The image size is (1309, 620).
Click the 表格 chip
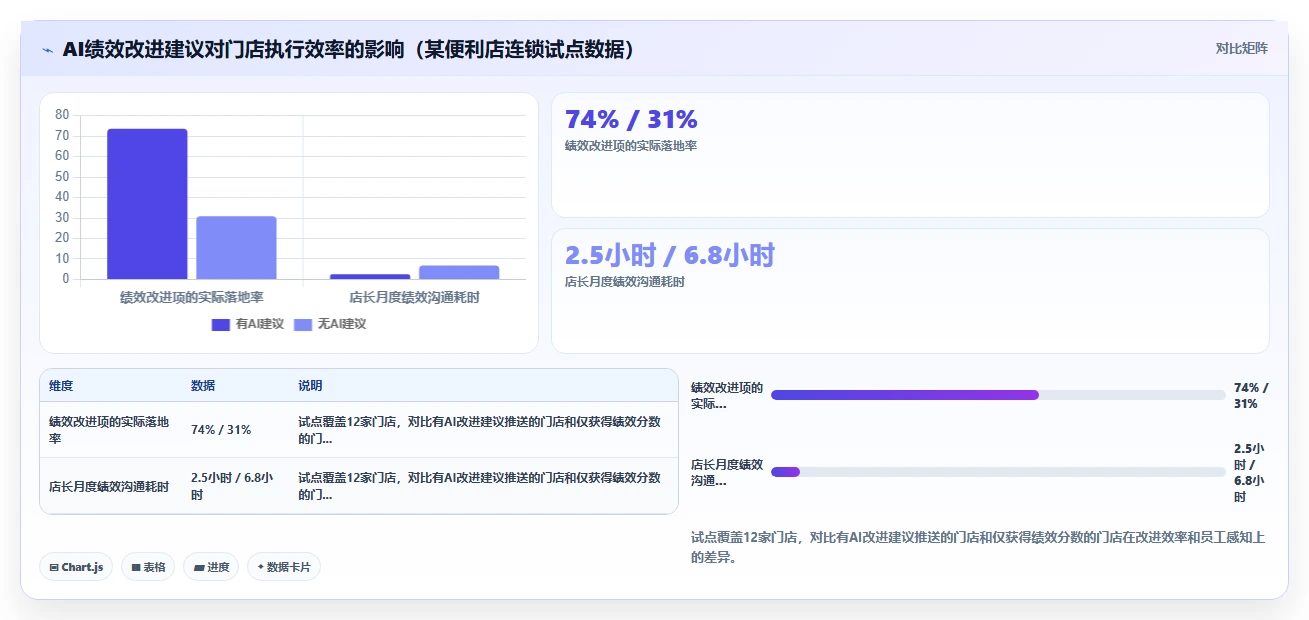pyautogui.click(x=148, y=567)
